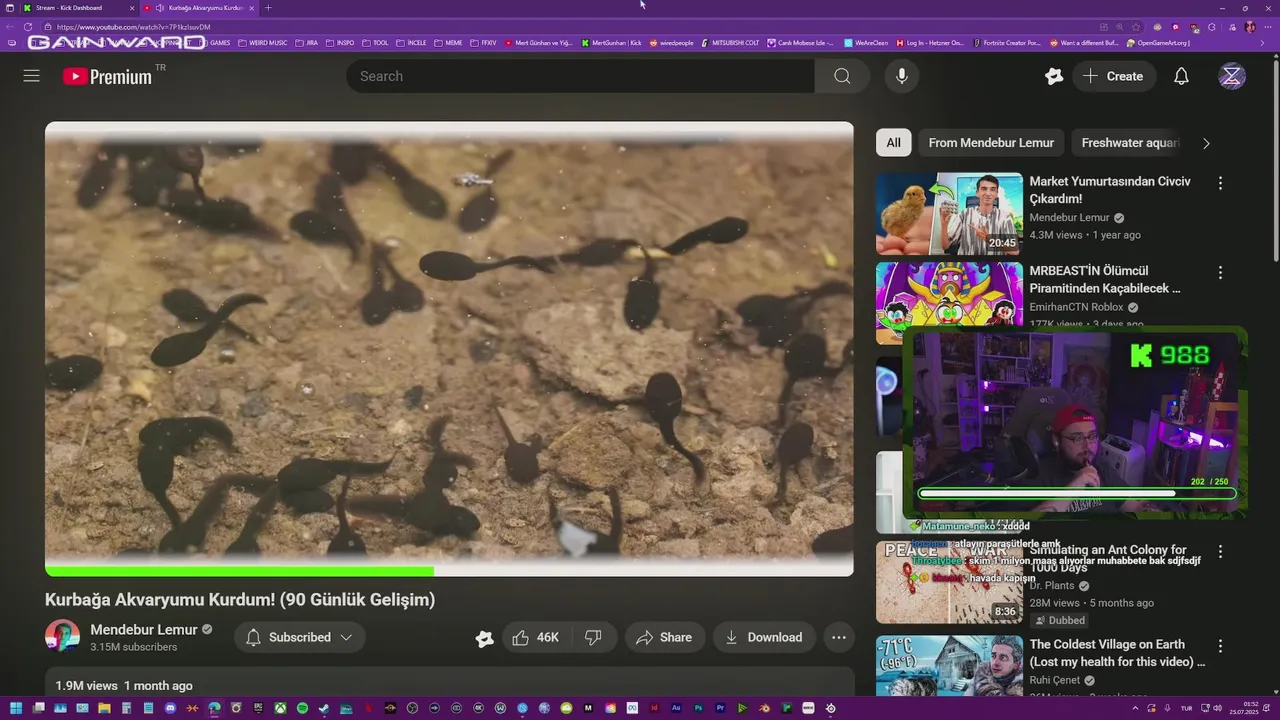Open Blender from the taskbar
The height and width of the screenshot is (720, 1280).
764,708
